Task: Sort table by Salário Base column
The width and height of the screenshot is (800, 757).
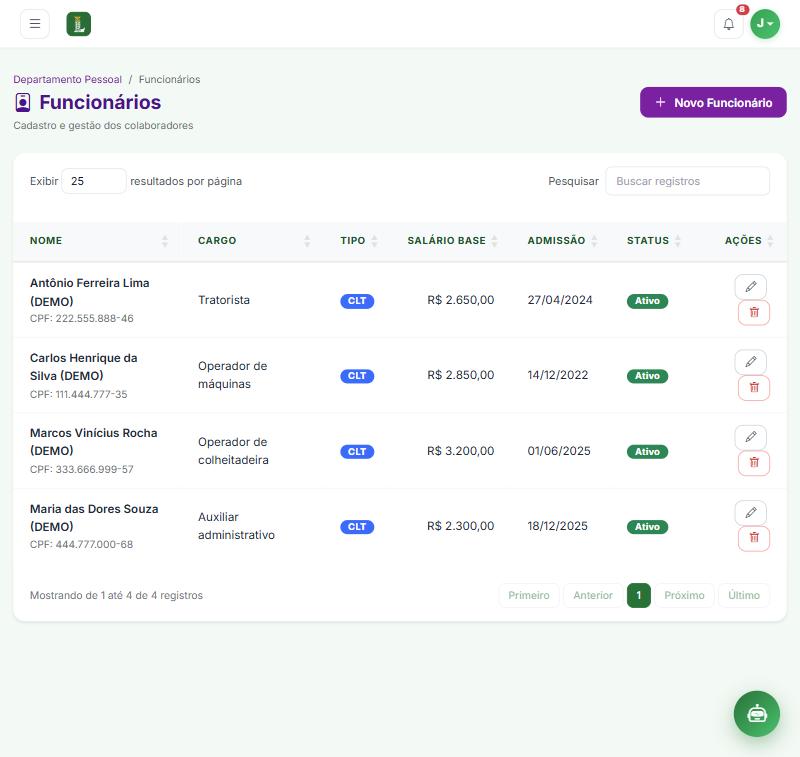Action: click(452, 241)
